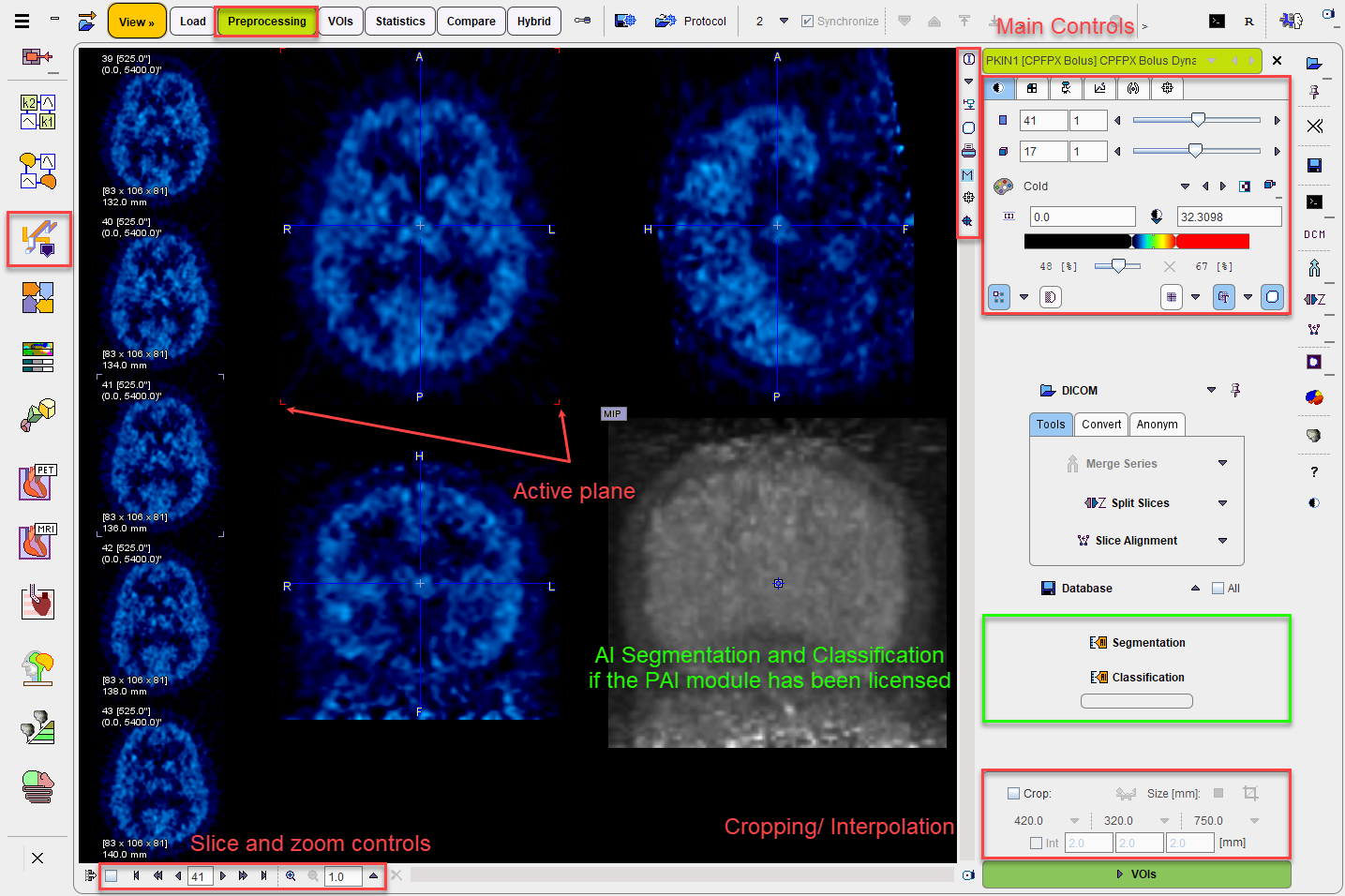
Task: Click the Load button
Action: click(x=193, y=21)
